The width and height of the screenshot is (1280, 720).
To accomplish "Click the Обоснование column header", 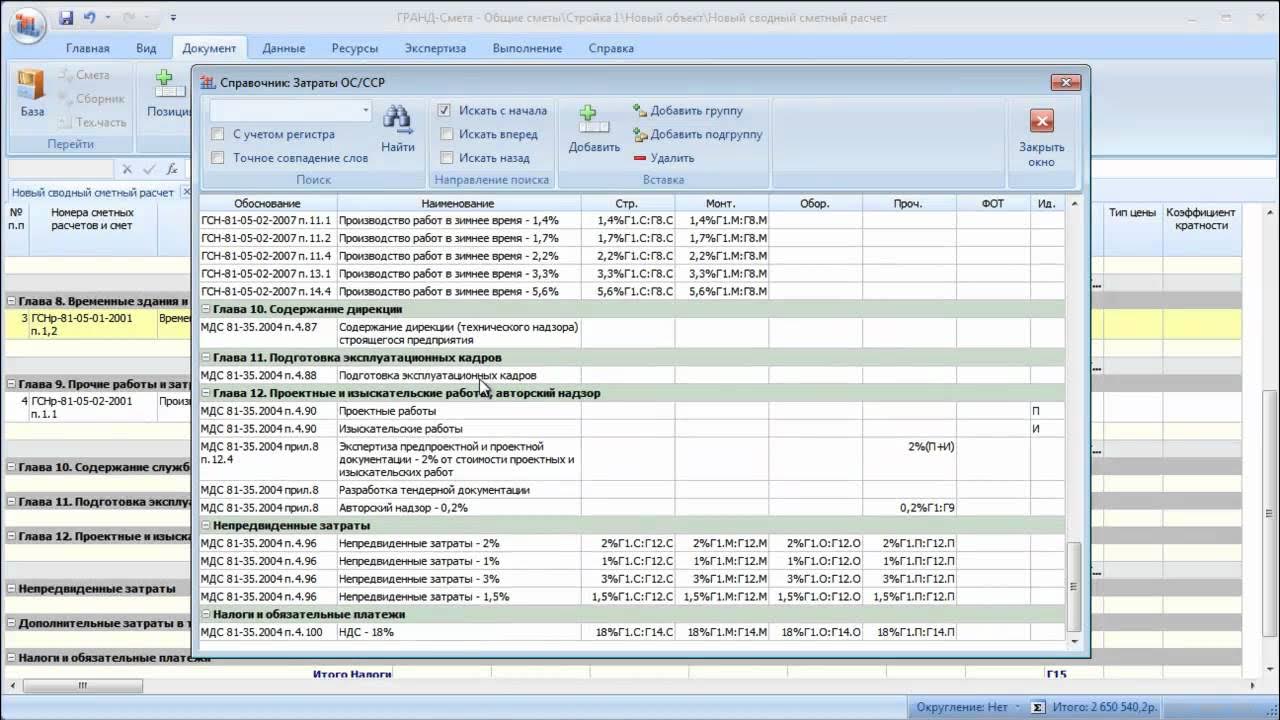I will [268, 203].
